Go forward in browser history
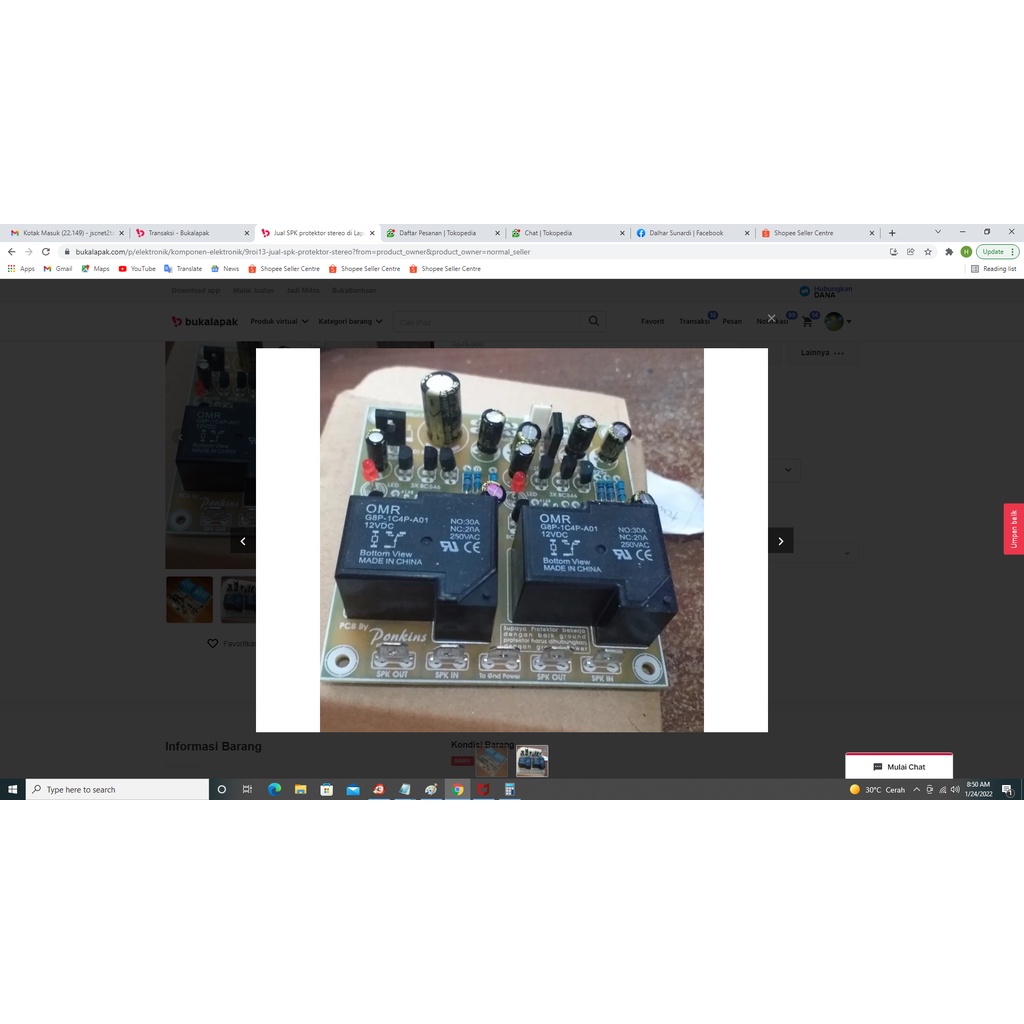The height and width of the screenshot is (1024, 1024). pyautogui.click(x=29, y=251)
